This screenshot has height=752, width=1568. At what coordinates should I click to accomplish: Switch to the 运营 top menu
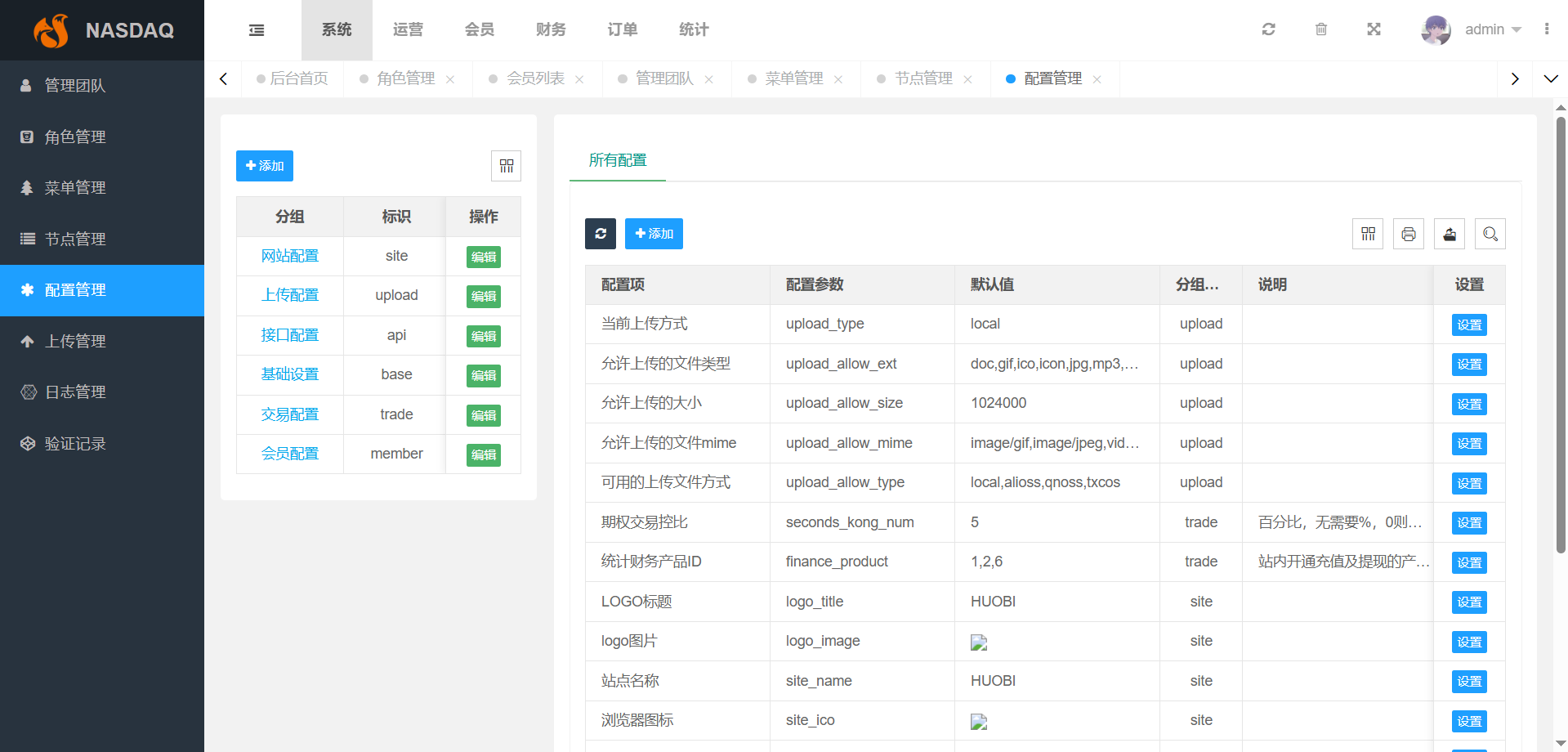pyautogui.click(x=408, y=30)
